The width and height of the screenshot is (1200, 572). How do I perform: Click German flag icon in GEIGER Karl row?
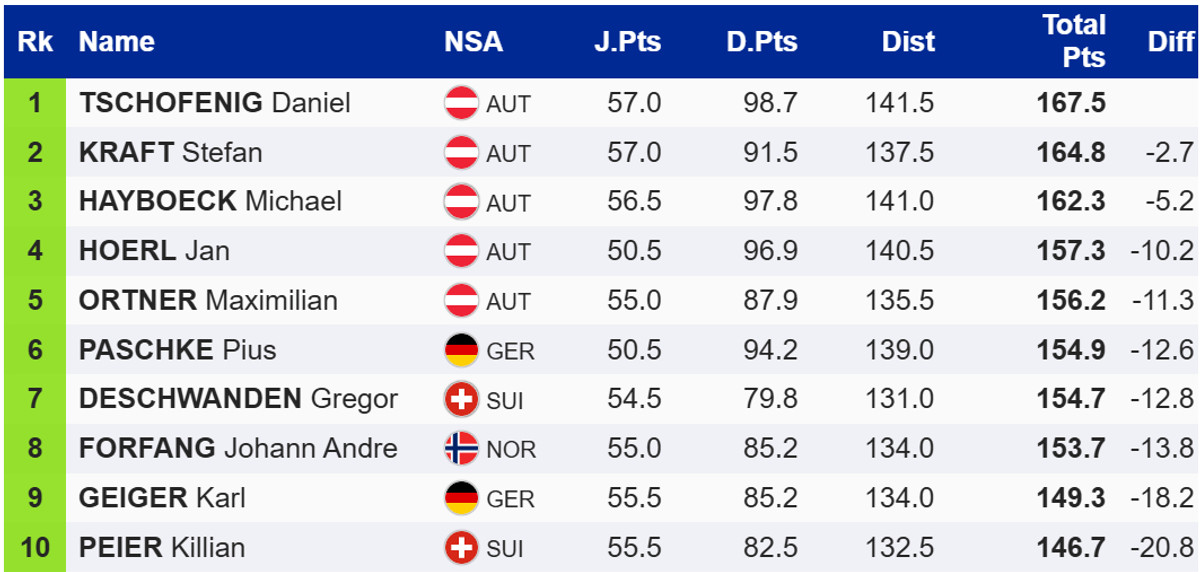[461, 498]
